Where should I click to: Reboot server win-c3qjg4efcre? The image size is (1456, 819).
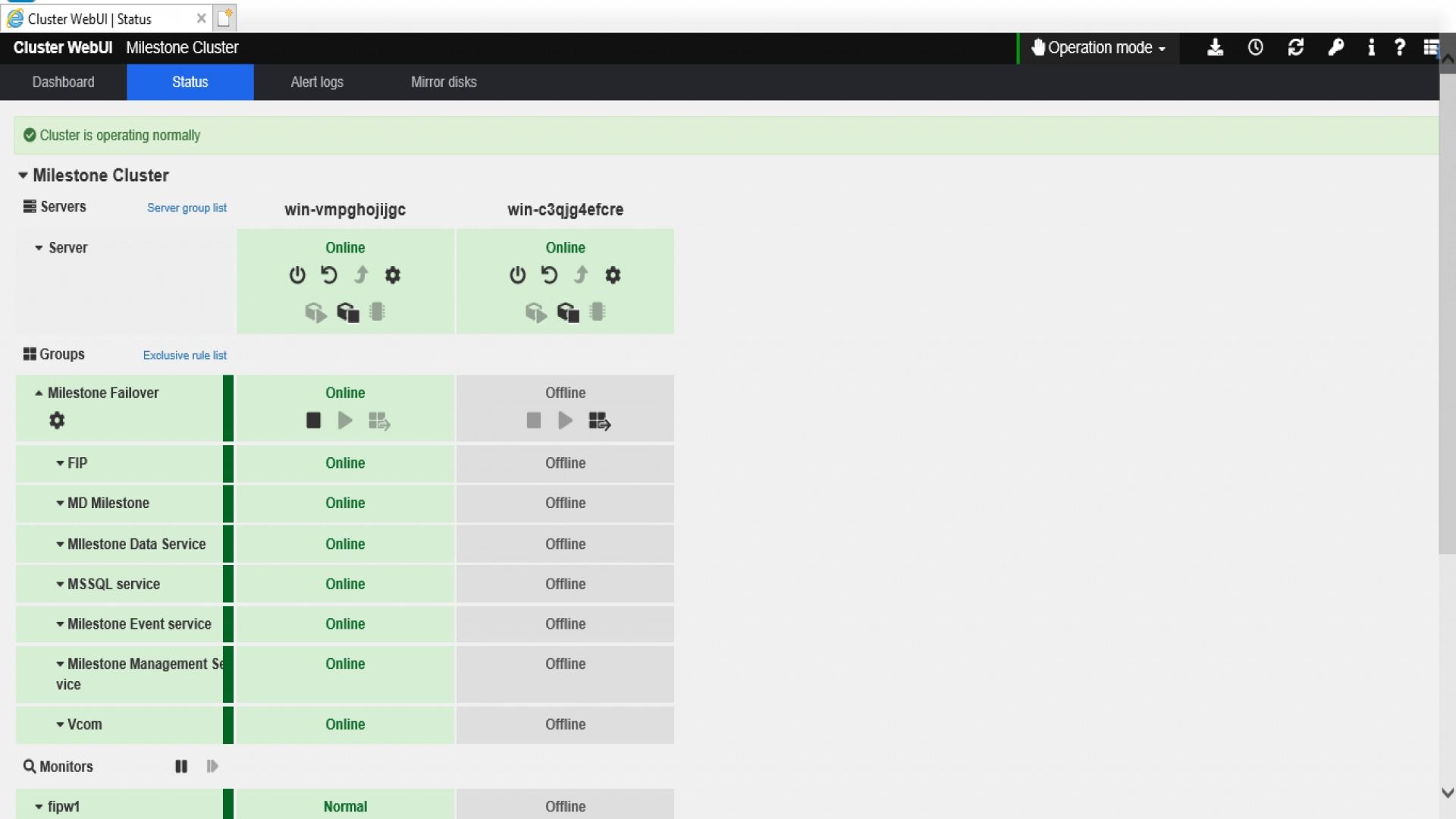(549, 275)
